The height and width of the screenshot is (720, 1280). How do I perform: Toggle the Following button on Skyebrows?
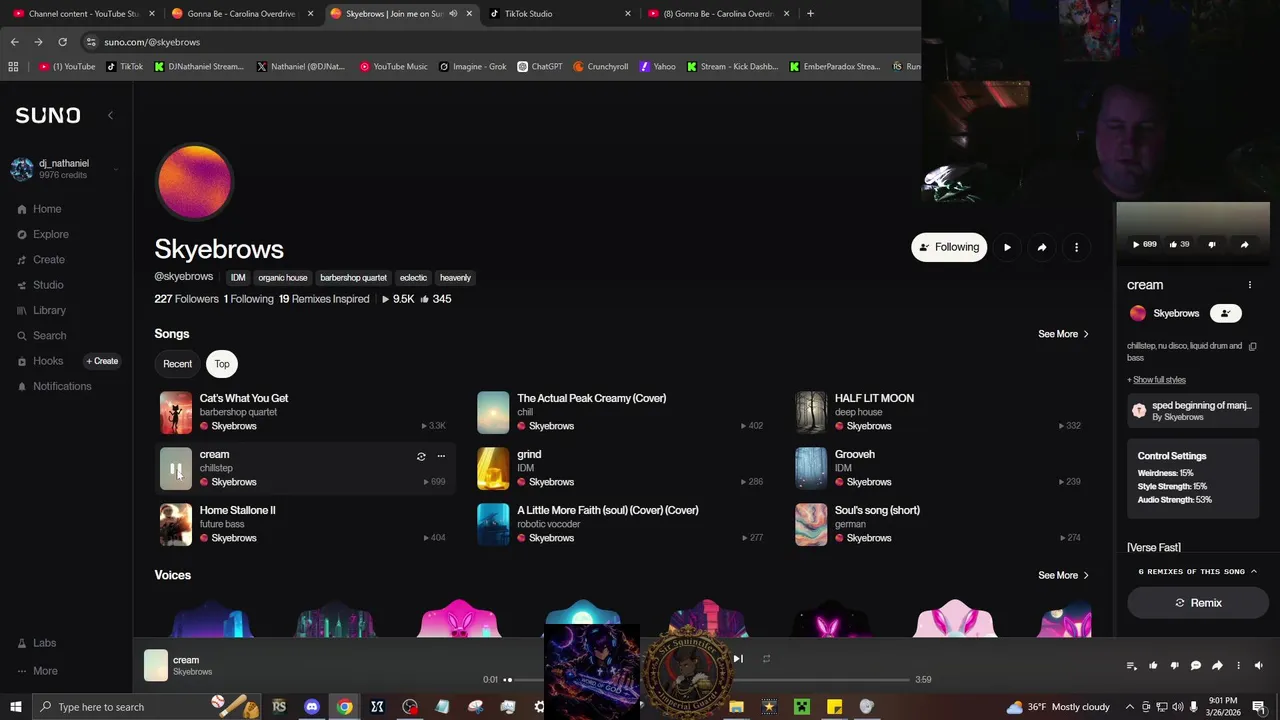[x=949, y=247]
